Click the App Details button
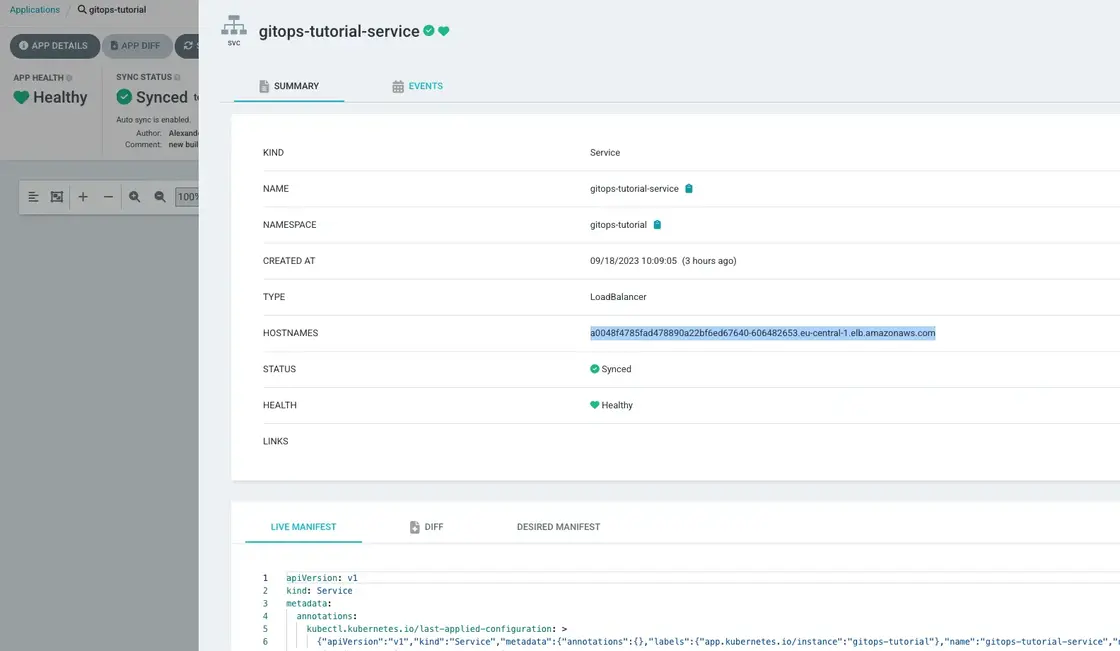The height and width of the screenshot is (651, 1120). 54,46
